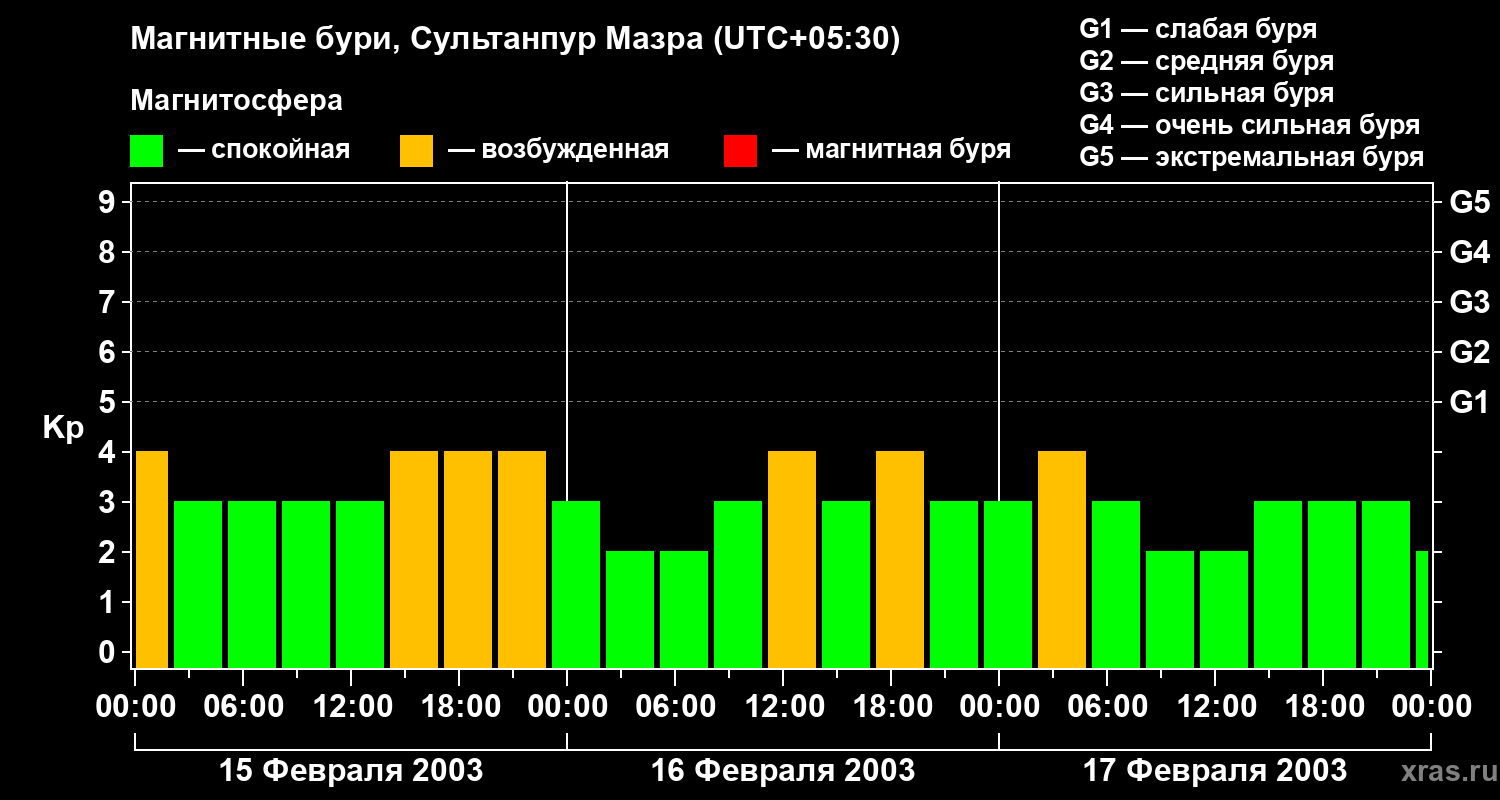
Task: Click the orange bar covering 18:00 on 15 February
Action: [468, 559]
